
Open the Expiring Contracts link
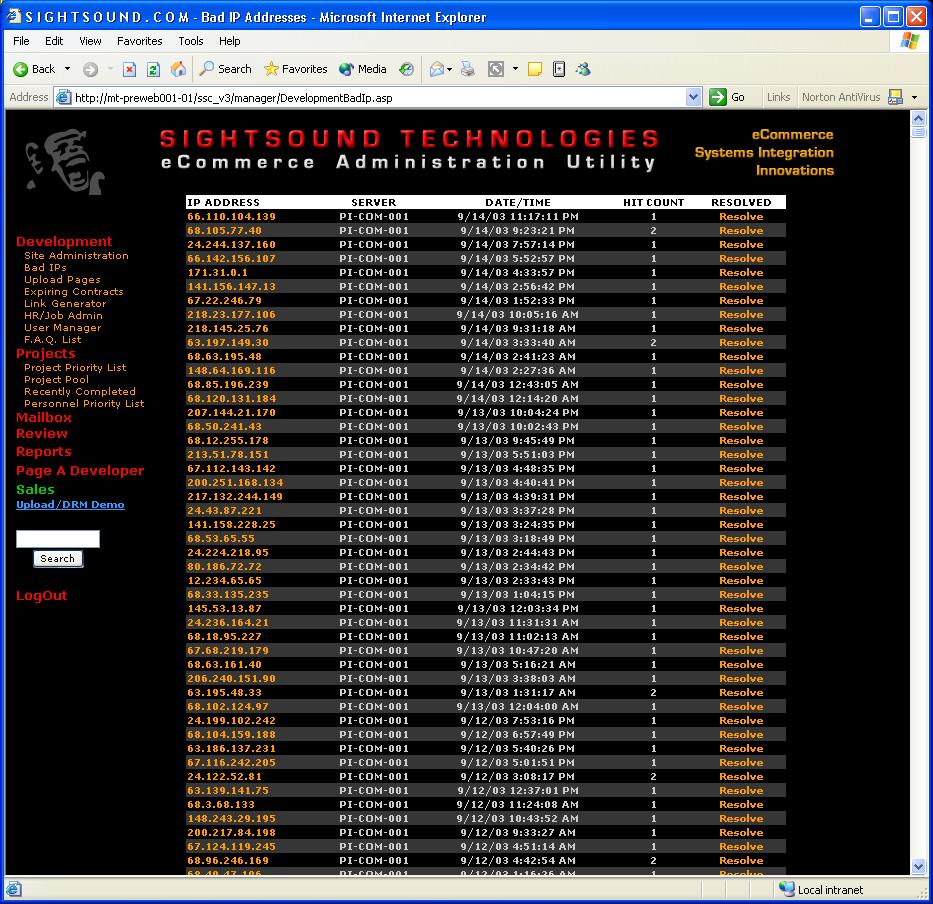73,292
